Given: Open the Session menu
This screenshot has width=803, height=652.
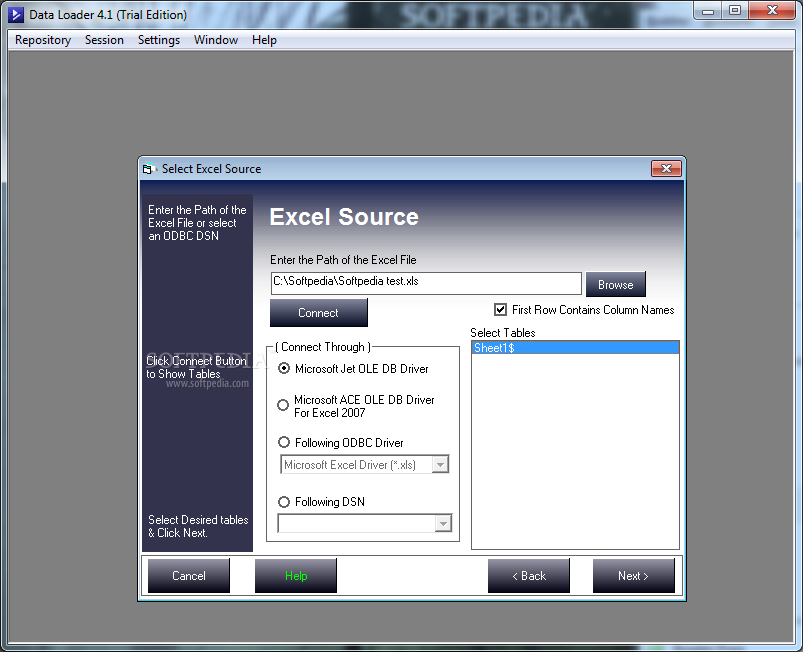Looking at the screenshot, I should [x=104, y=40].
